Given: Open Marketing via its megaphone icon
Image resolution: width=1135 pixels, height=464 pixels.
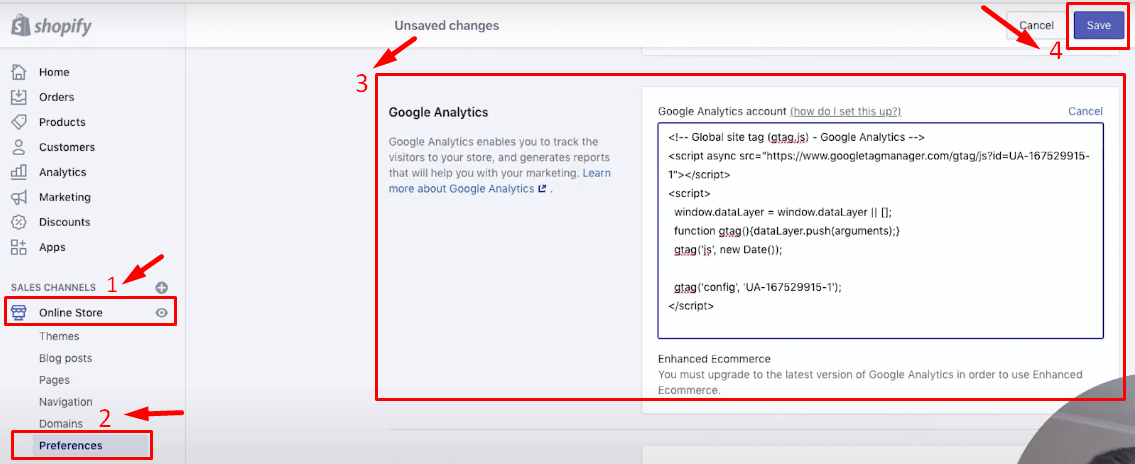Looking at the screenshot, I should pyautogui.click(x=19, y=197).
